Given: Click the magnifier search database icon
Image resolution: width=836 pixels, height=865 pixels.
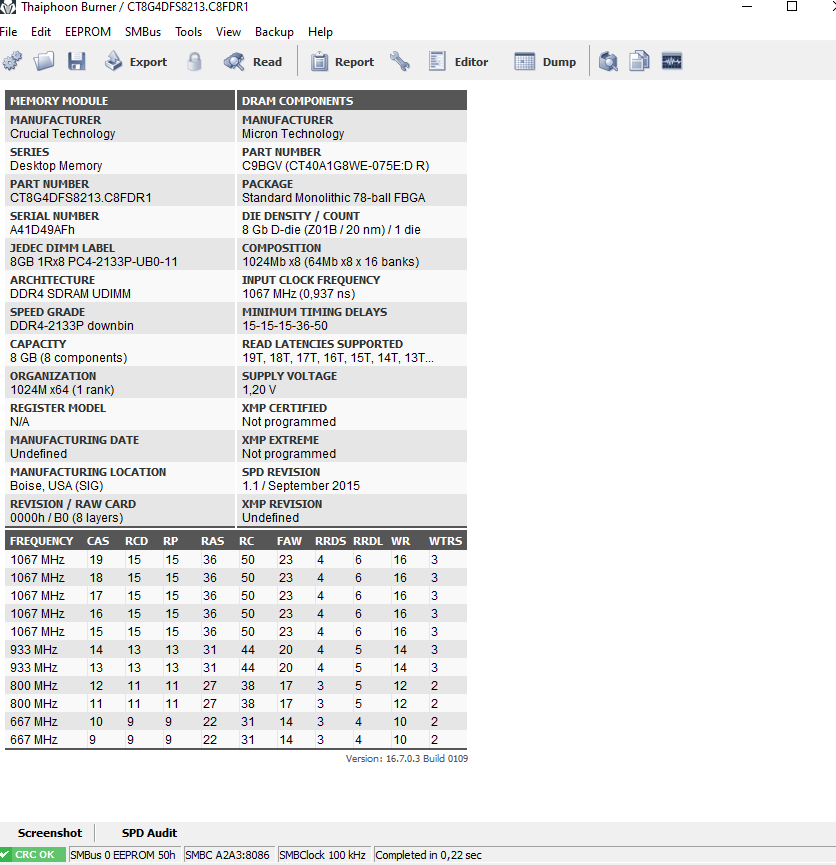Looking at the screenshot, I should pyautogui.click(x=608, y=61).
